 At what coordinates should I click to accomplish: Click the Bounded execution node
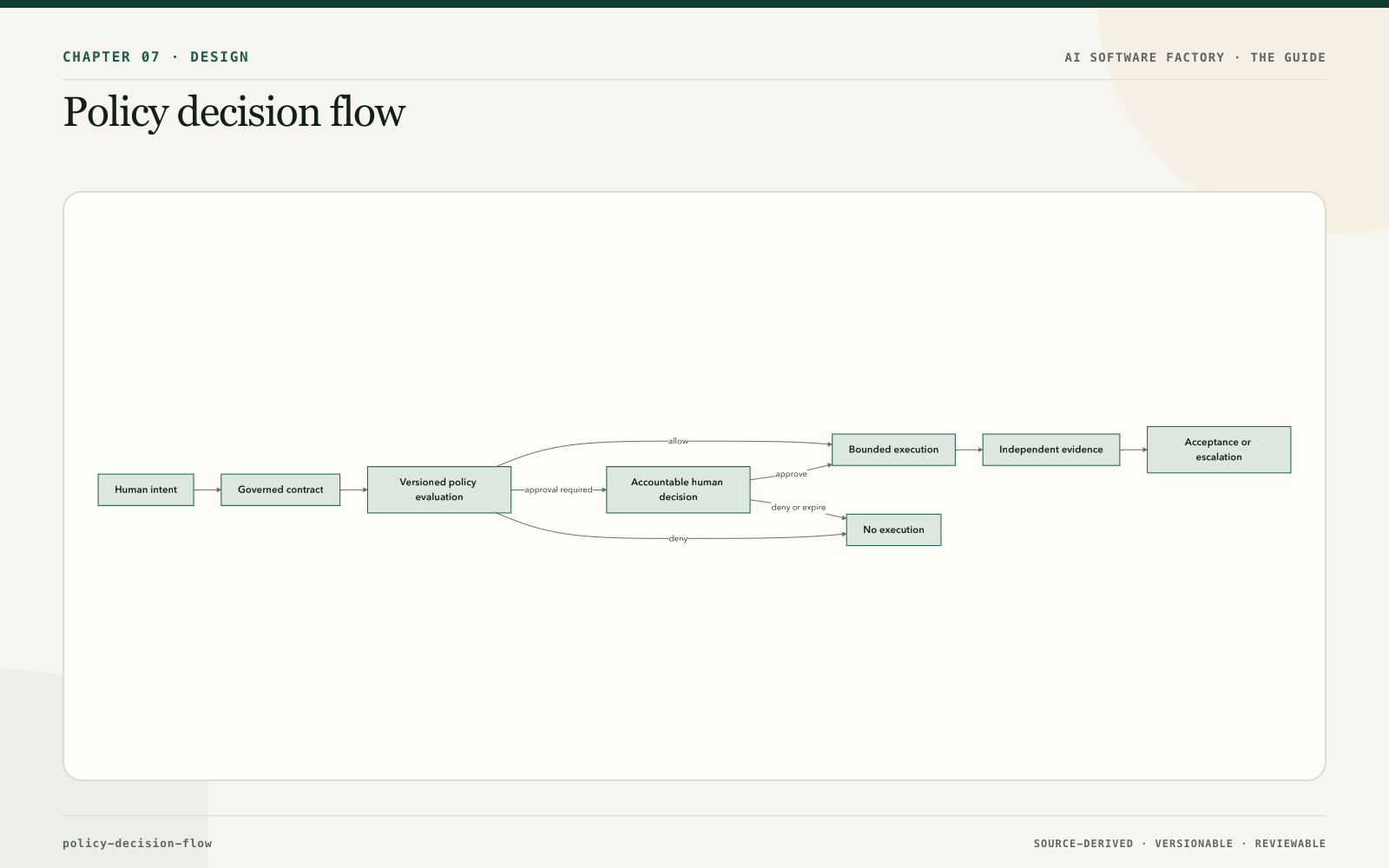tap(893, 450)
